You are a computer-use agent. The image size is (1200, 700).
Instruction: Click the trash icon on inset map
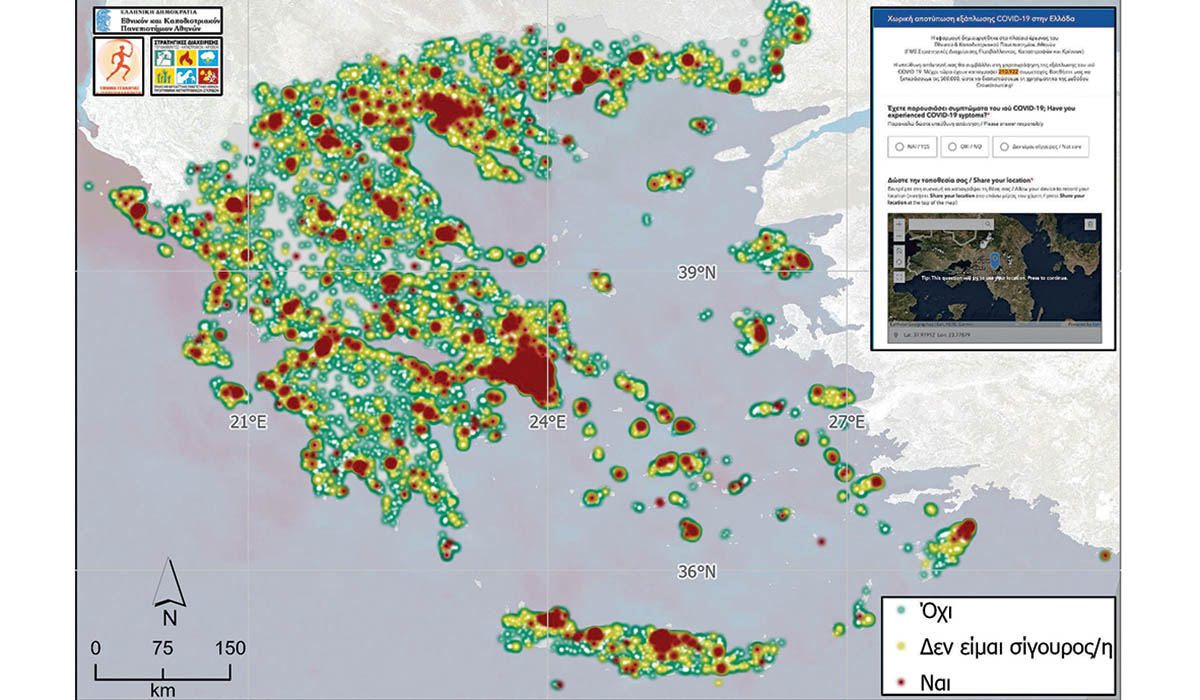pos(1090,224)
